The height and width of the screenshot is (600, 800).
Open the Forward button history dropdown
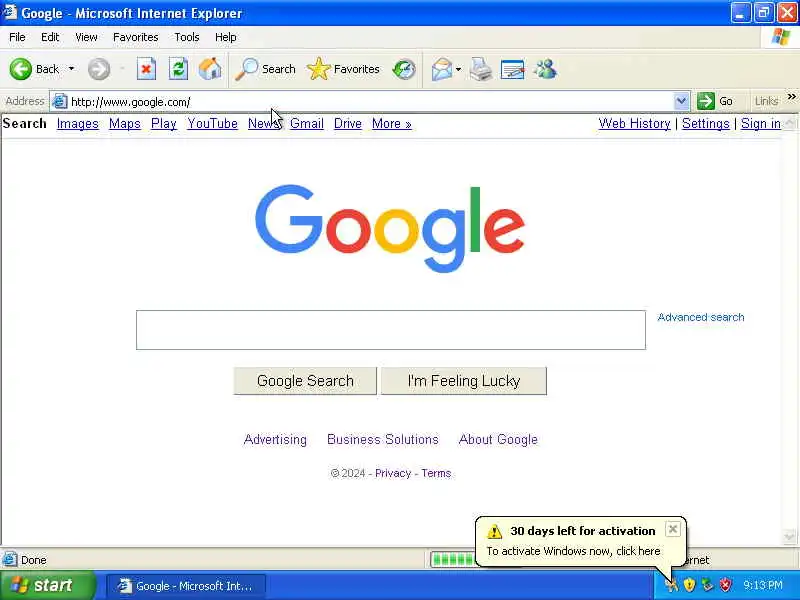(x=122, y=69)
